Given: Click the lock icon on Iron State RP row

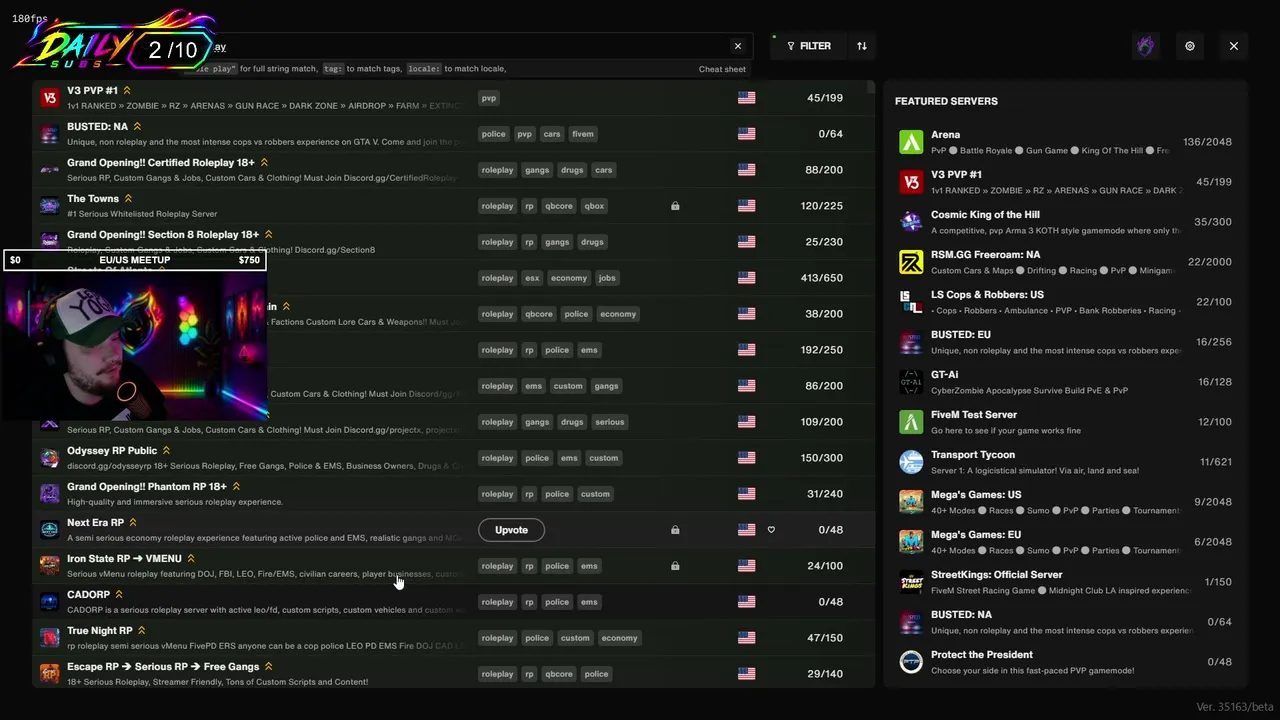Looking at the screenshot, I should click(675, 566).
